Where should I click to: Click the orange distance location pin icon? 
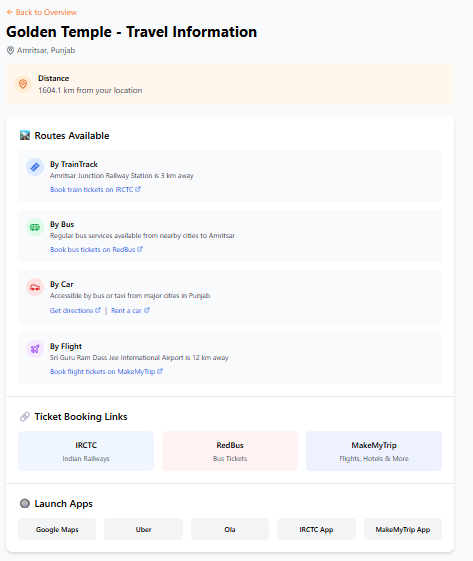pyautogui.click(x=23, y=84)
